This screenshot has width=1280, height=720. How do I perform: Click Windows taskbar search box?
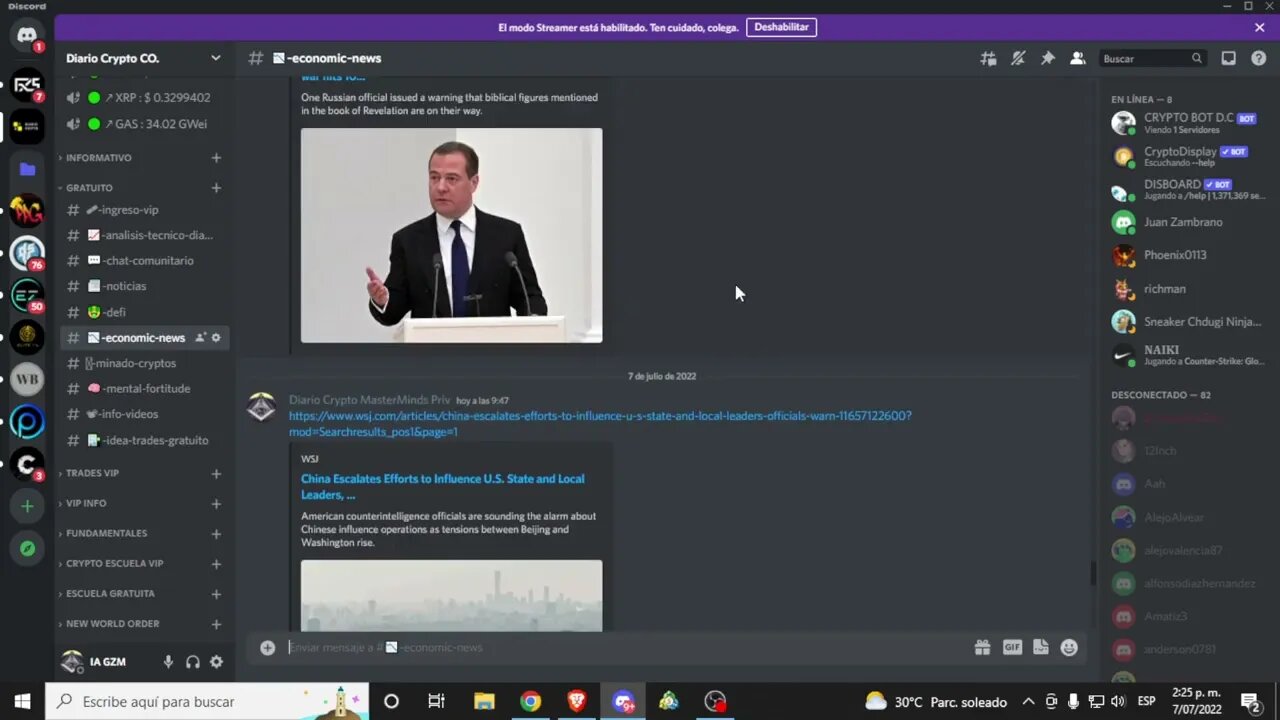207,701
